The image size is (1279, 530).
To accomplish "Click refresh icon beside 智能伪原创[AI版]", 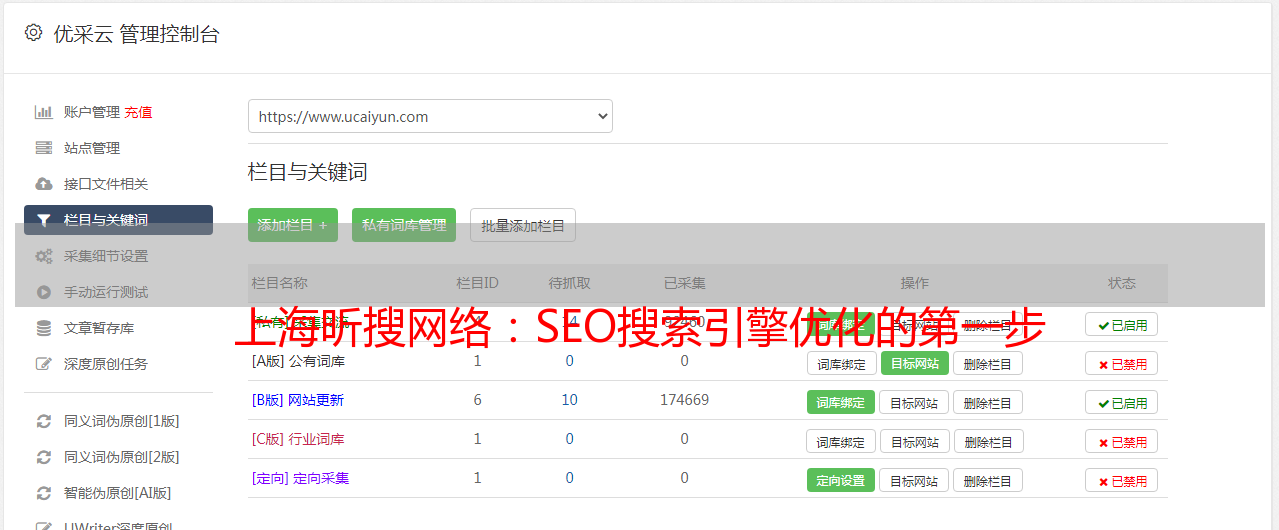I will coord(43,493).
